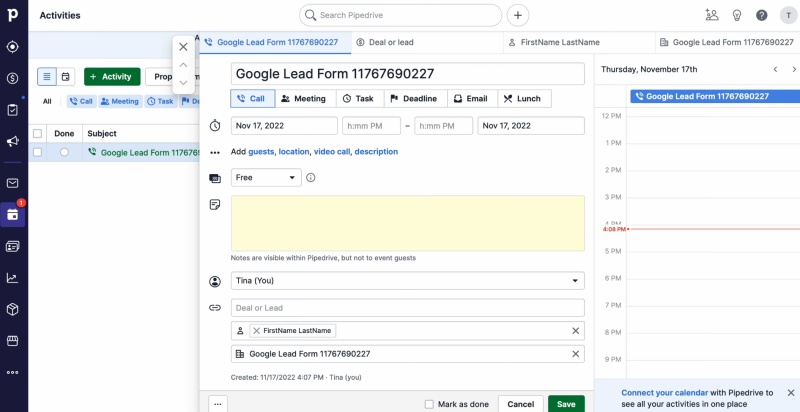The width and height of the screenshot is (800, 412).
Task: Switch to calendar view of activities
Action: point(65,76)
